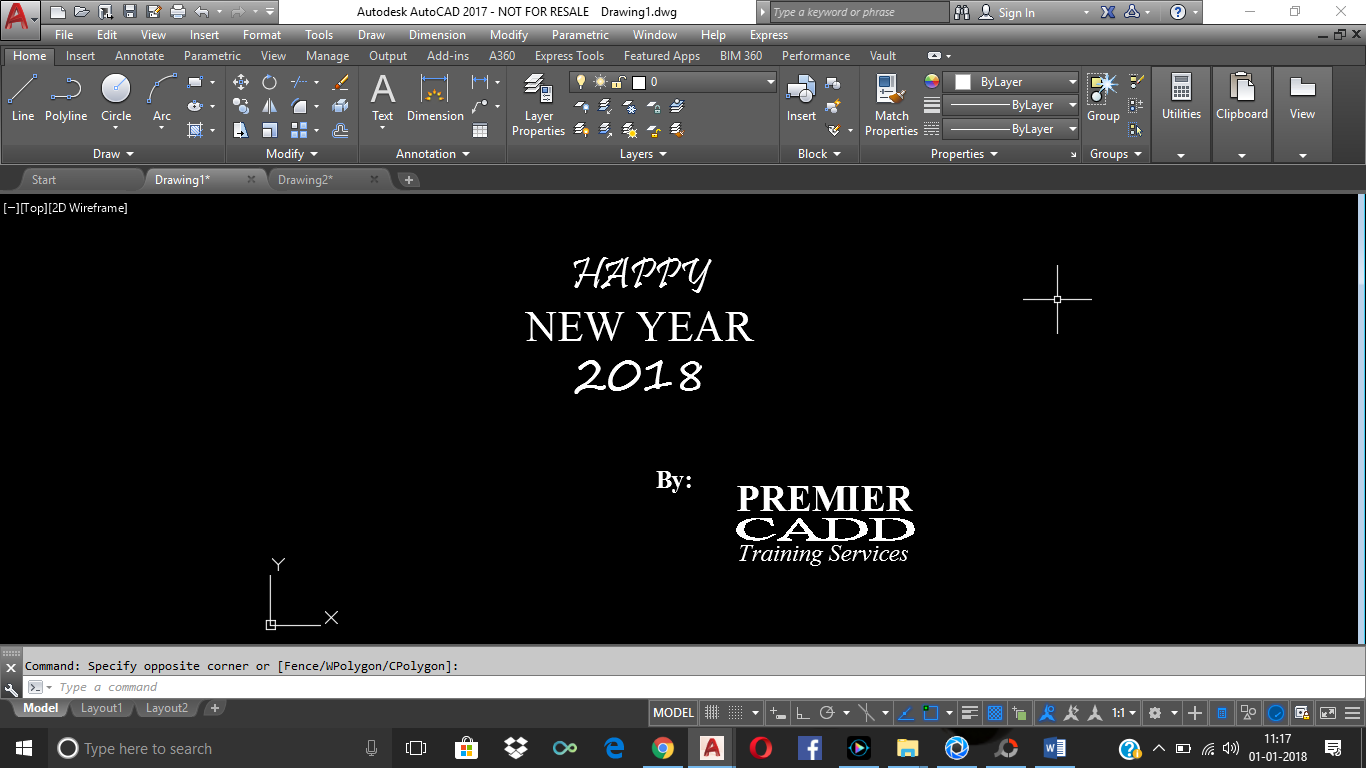Expand the Annotation panel
Viewport: 1366px width, 768px height.
tap(433, 154)
